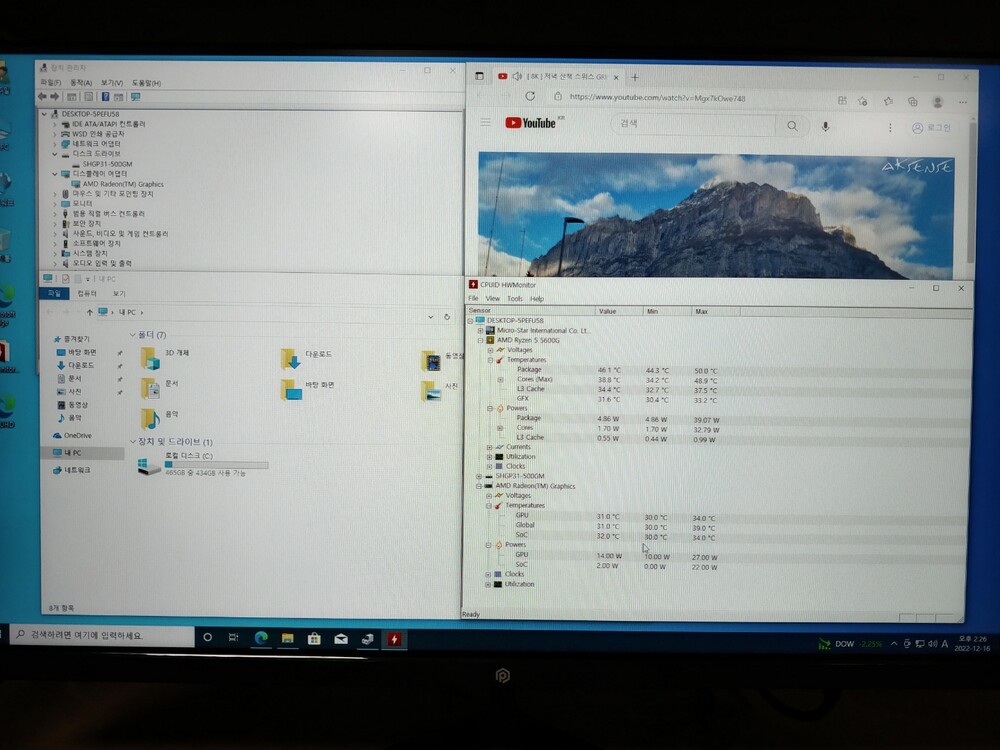Collapse the Display adapters (디스플레이 어댑터) tree node
This screenshot has width=1000, height=750.
point(55,174)
